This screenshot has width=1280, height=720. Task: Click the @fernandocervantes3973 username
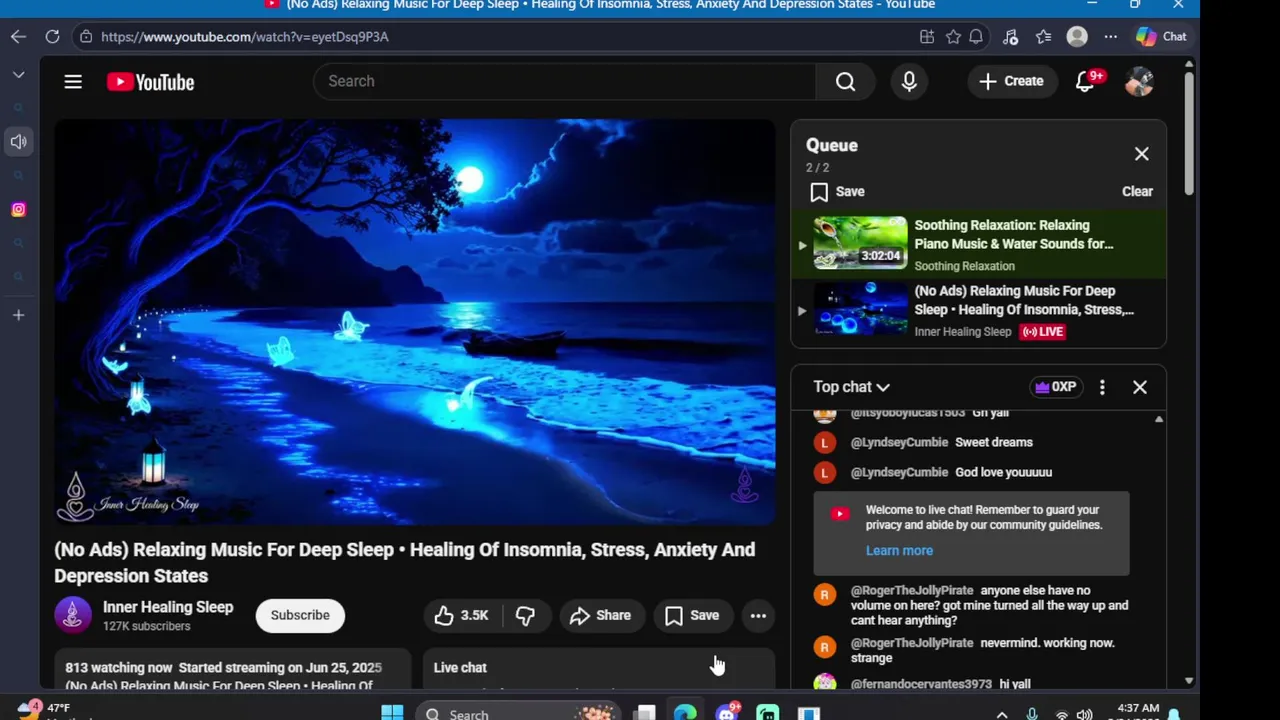(921, 684)
